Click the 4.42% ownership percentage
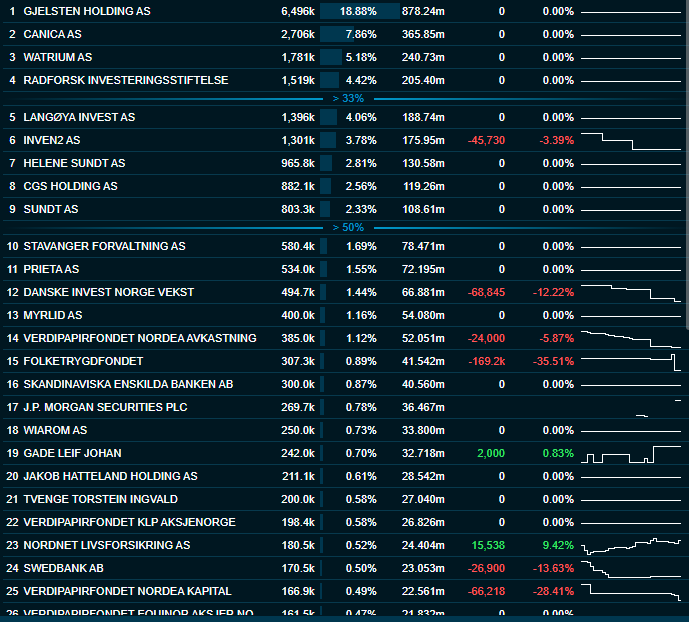Screen dimensions: 689x622 [x=361, y=80]
